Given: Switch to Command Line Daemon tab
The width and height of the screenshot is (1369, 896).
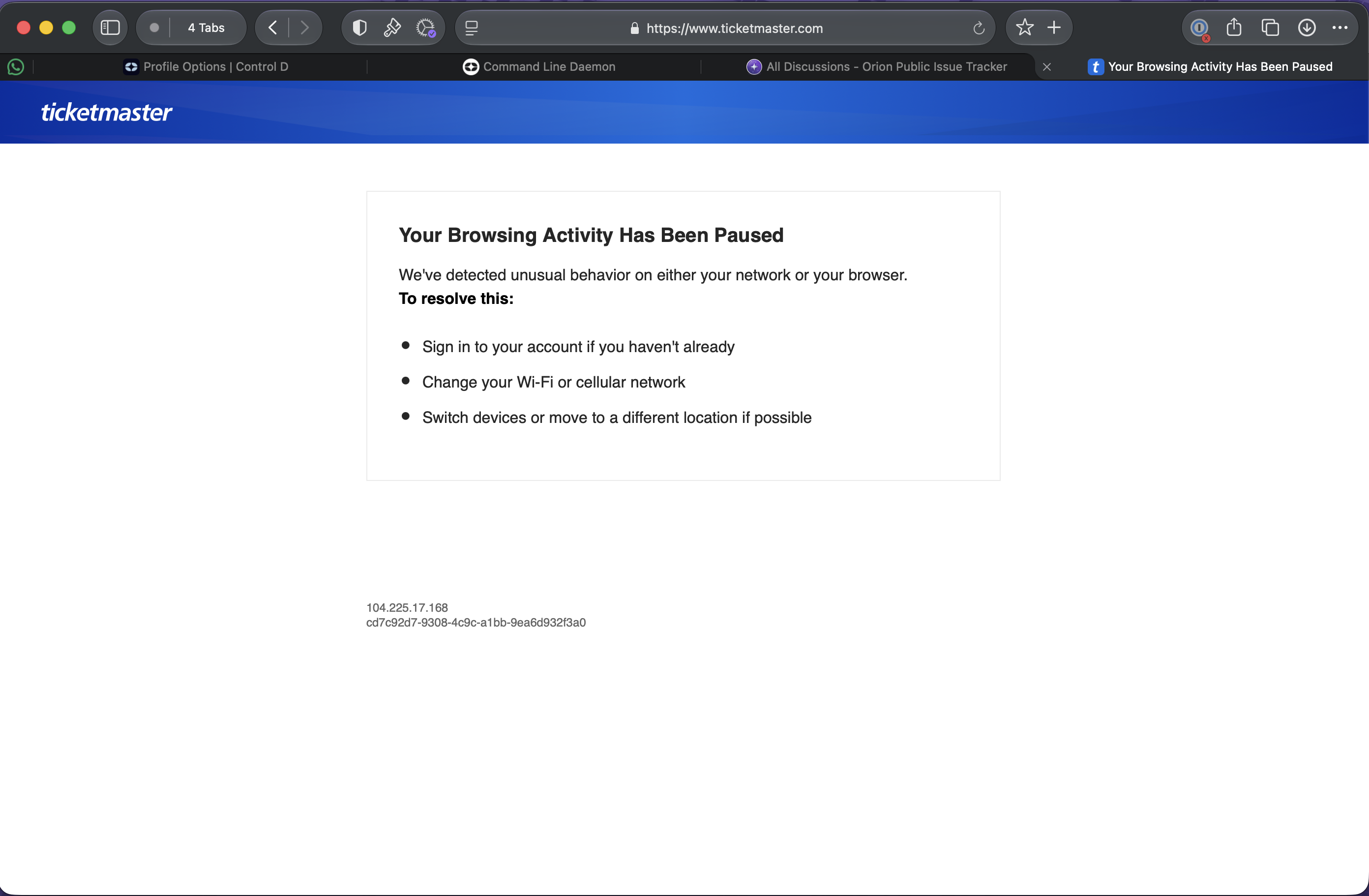Looking at the screenshot, I should tap(539, 67).
